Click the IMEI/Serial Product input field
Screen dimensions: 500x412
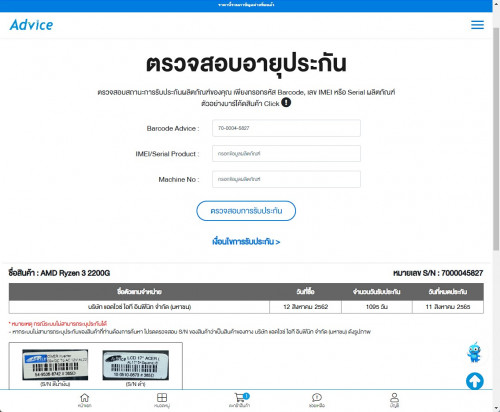click(x=286, y=154)
